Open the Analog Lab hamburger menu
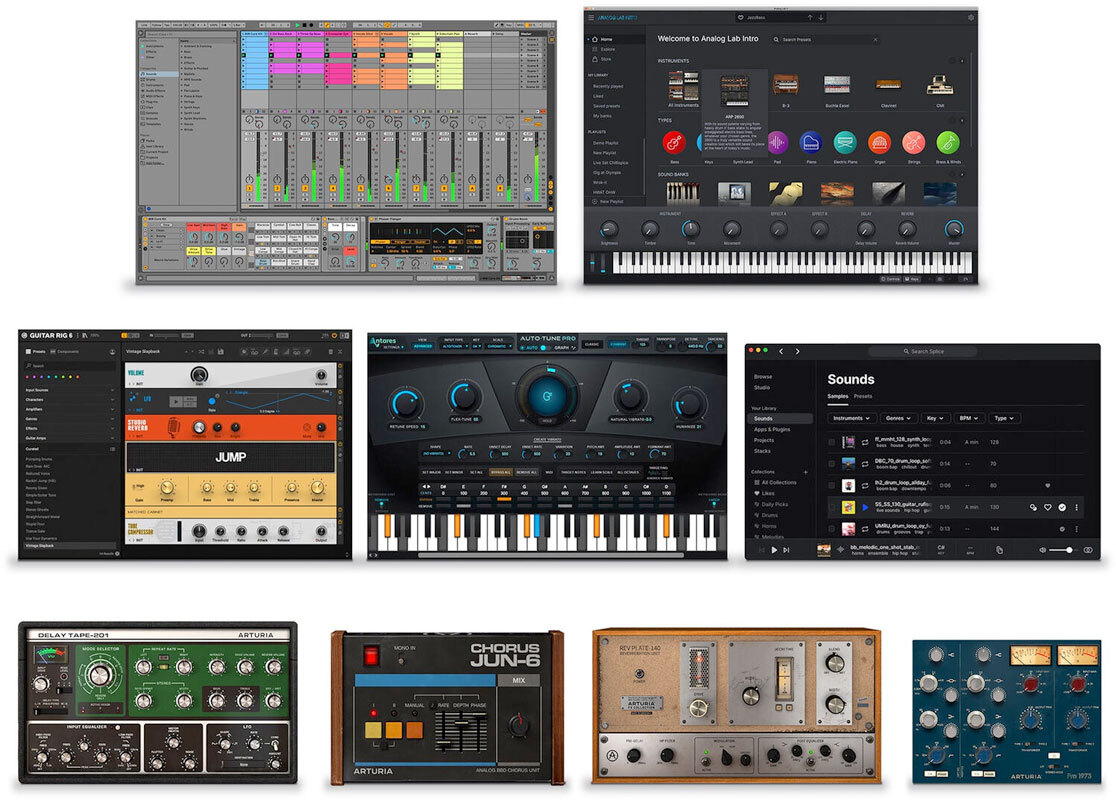 pyautogui.click(x=591, y=17)
